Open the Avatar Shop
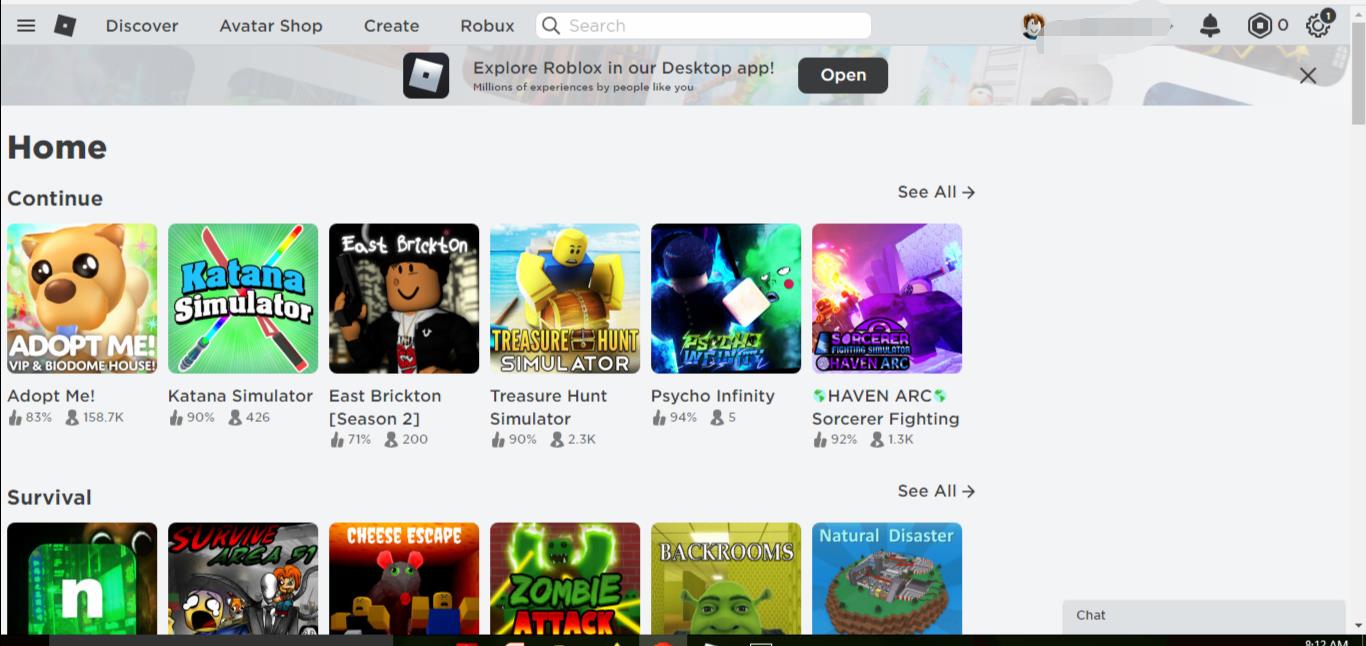The width and height of the screenshot is (1366, 646). tap(271, 26)
